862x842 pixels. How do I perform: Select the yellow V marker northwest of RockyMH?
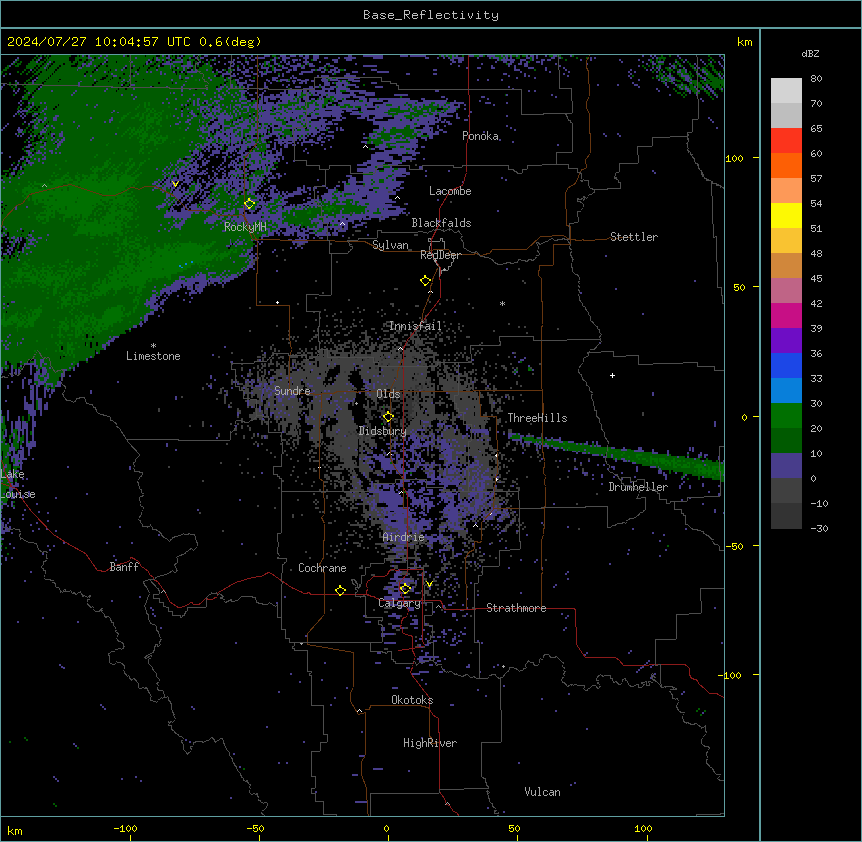pos(175,184)
